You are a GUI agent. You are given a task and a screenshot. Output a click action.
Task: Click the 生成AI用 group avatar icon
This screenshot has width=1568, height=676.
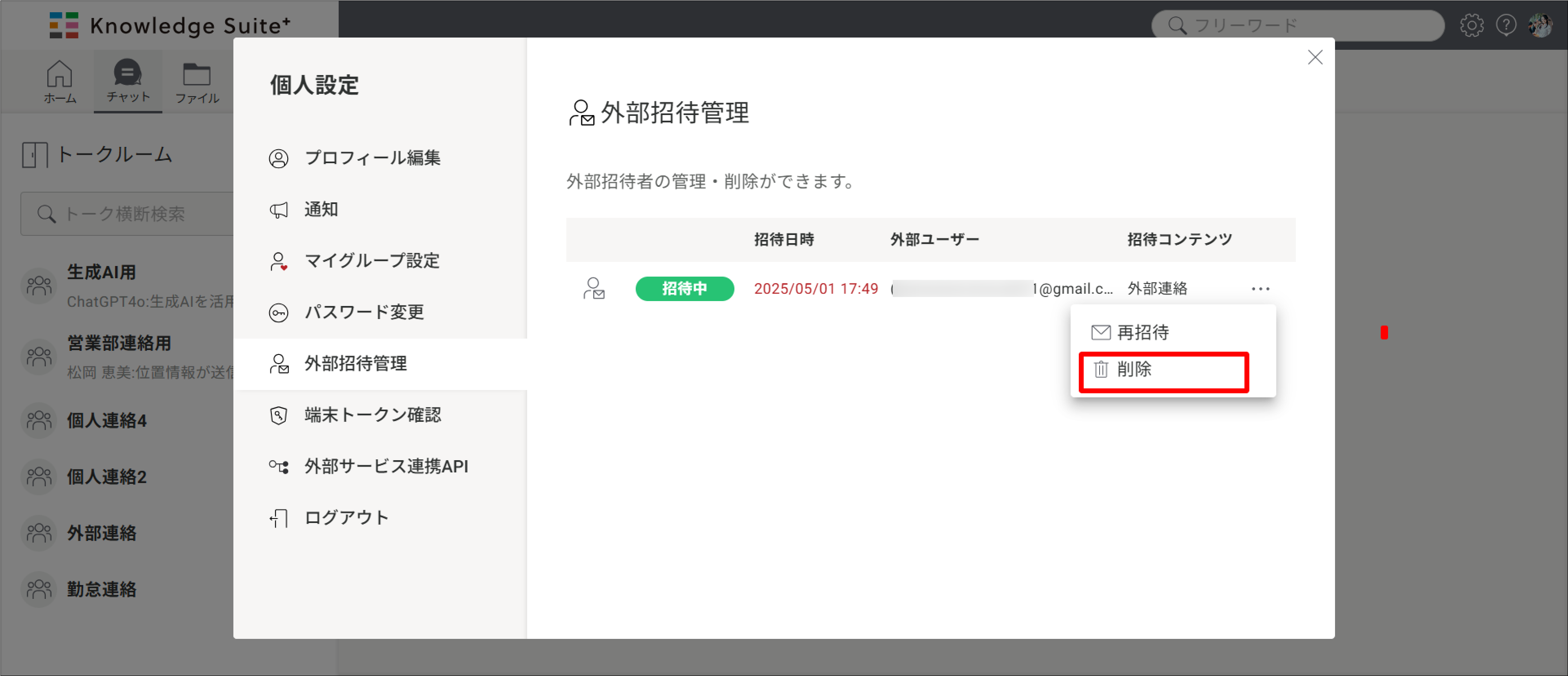tap(39, 286)
